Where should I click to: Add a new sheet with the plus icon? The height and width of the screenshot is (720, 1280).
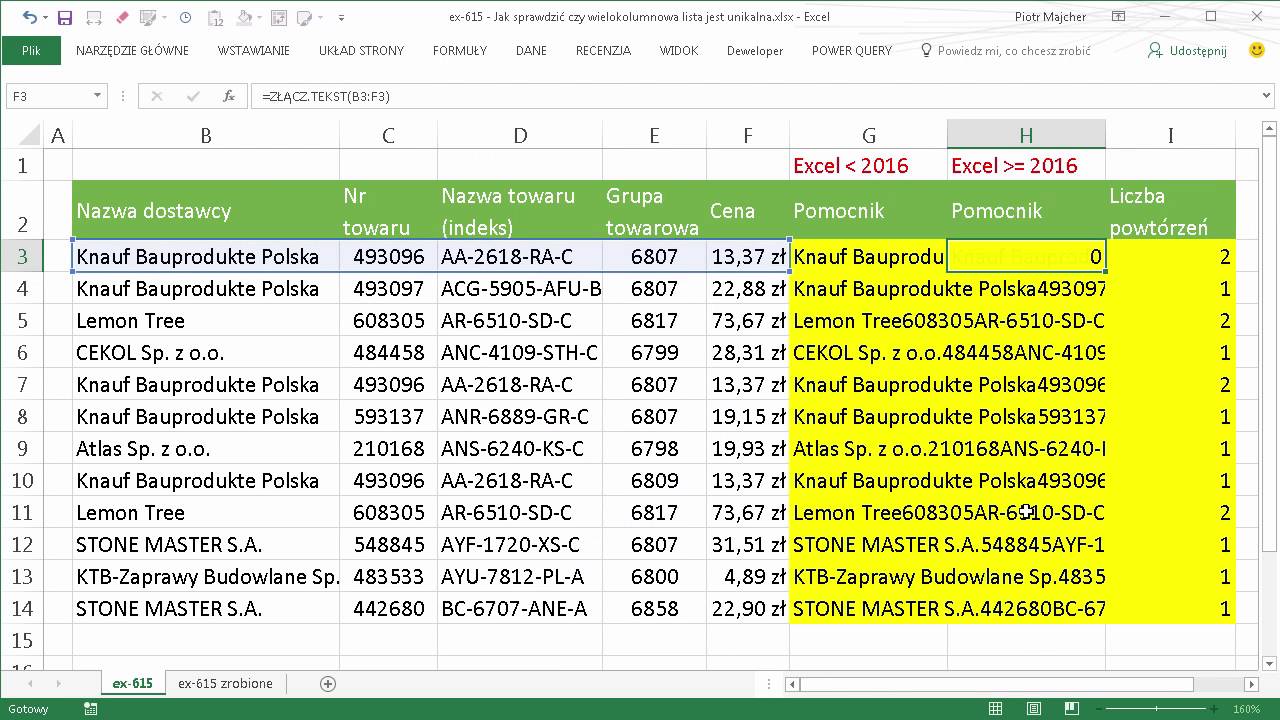tap(328, 684)
